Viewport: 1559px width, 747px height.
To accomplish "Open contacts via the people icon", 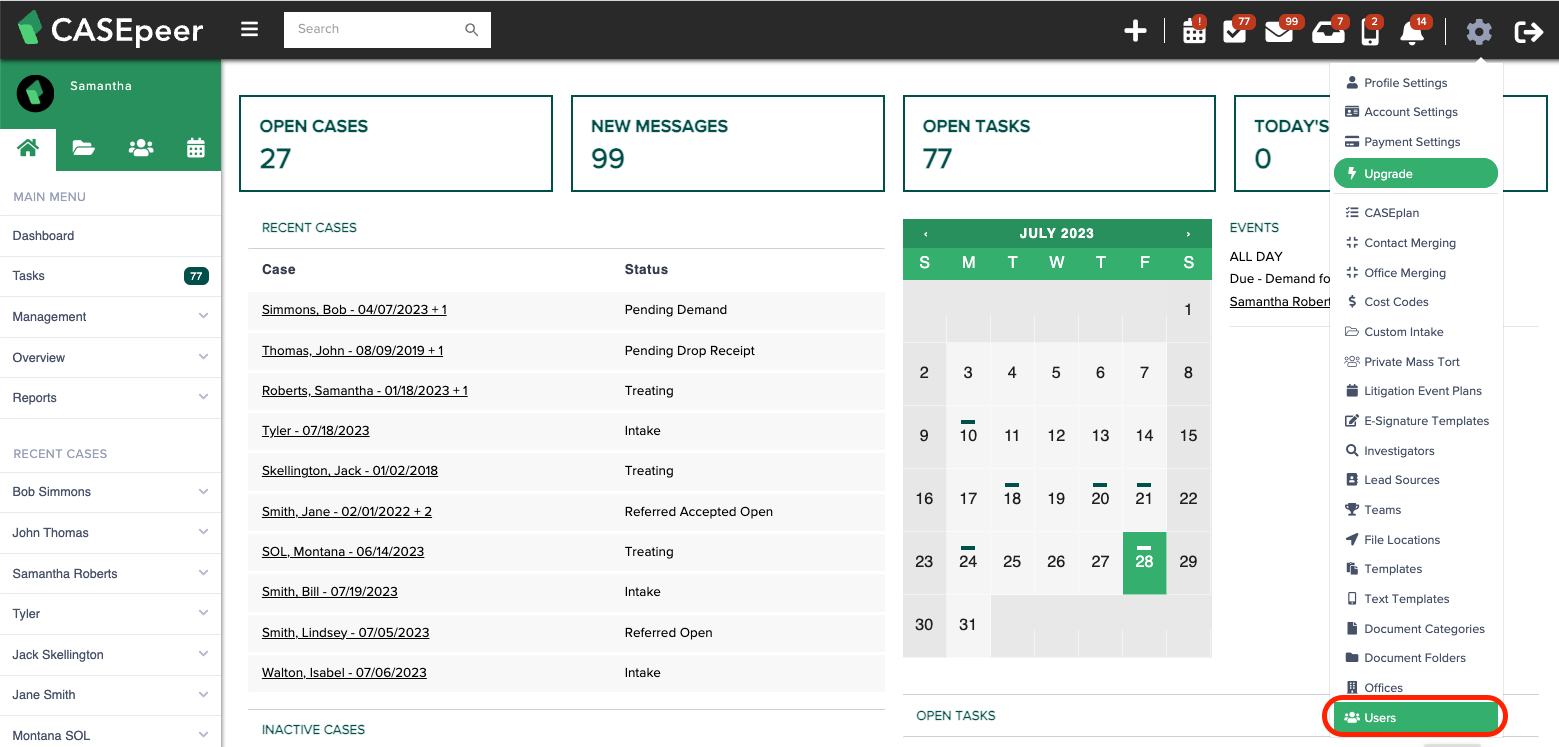I will click(140, 147).
